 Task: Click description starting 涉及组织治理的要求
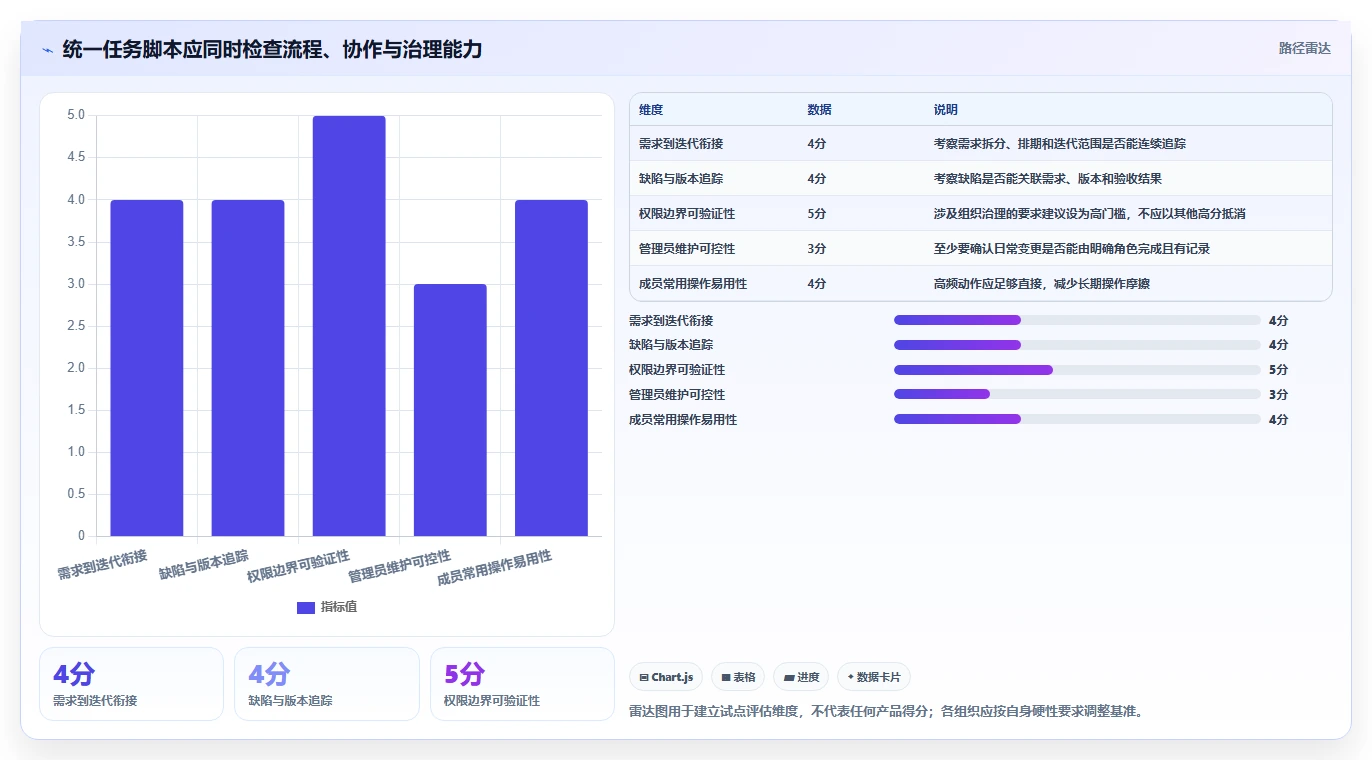[x=1090, y=214]
